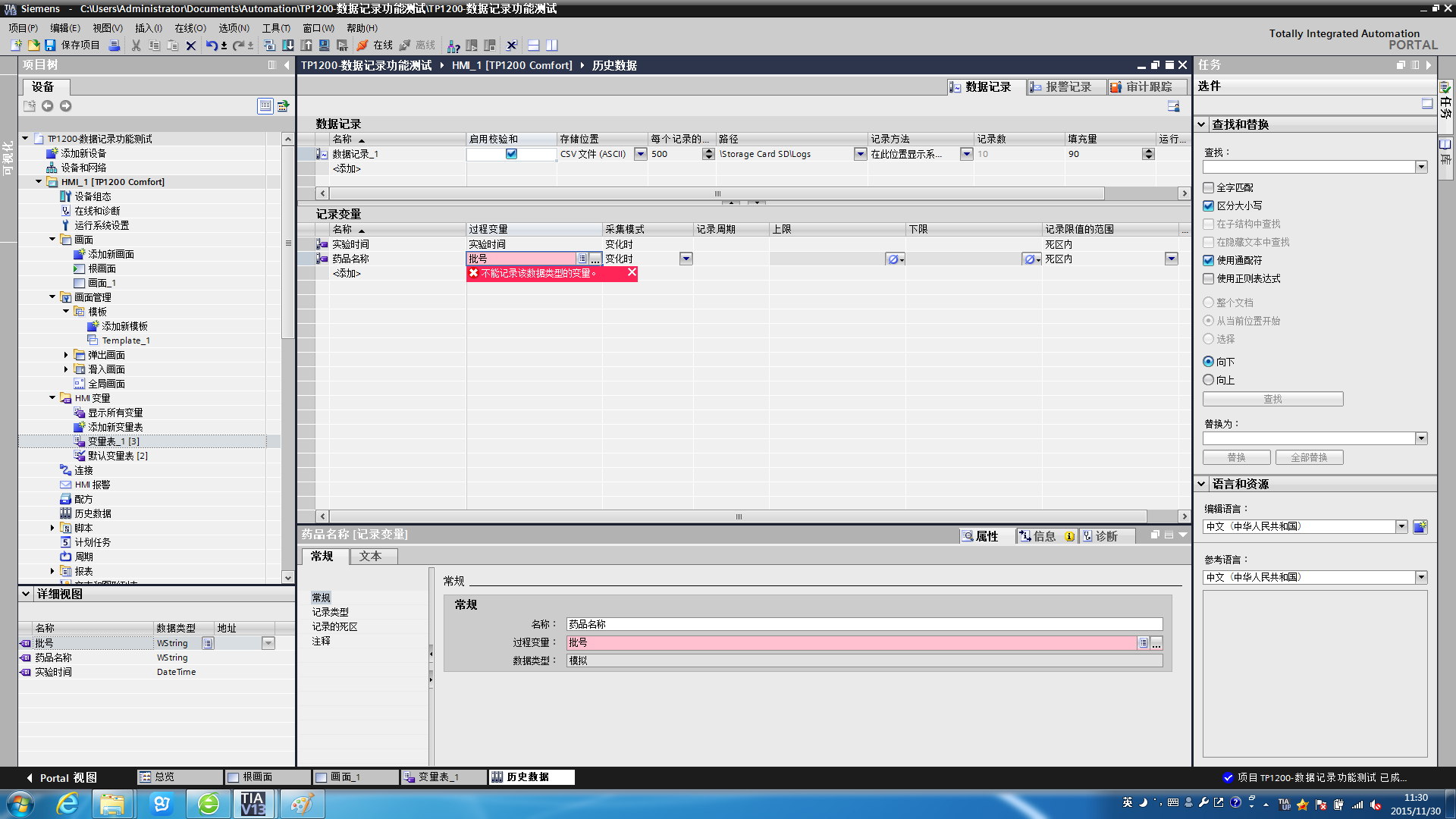
Task: Click the 查找 search input field
Action: pos(1309,167)
